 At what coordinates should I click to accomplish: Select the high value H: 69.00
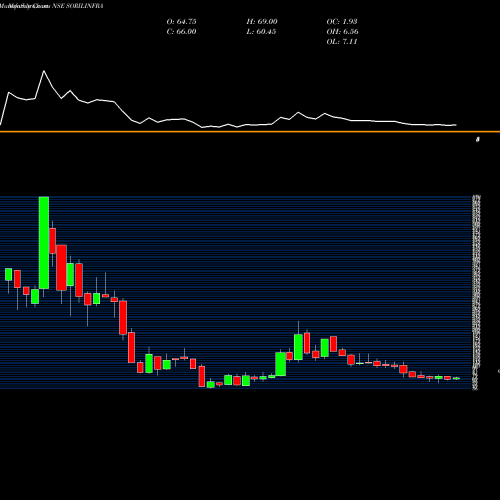coord(262,21)
